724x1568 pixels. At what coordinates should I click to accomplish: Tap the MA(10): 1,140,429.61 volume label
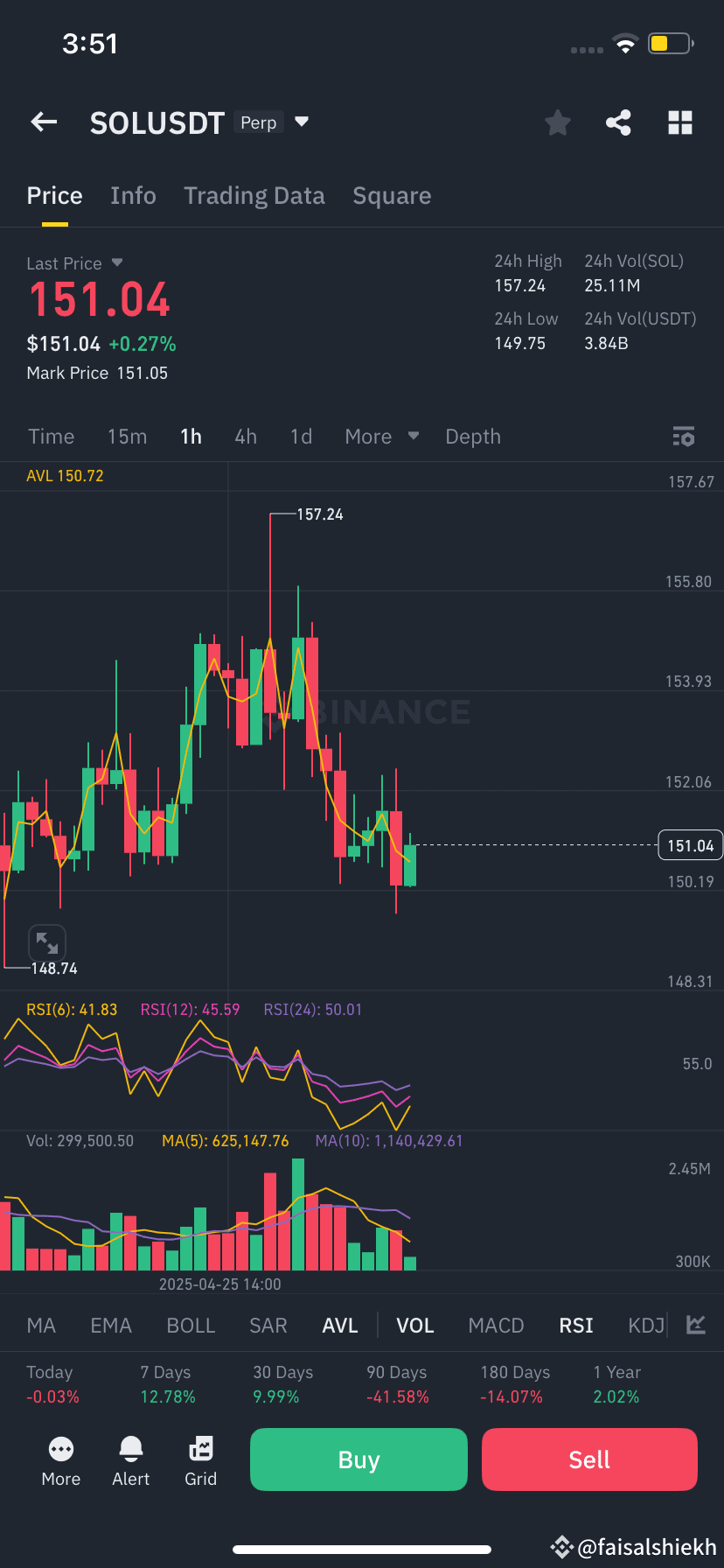click(389, 1141)
